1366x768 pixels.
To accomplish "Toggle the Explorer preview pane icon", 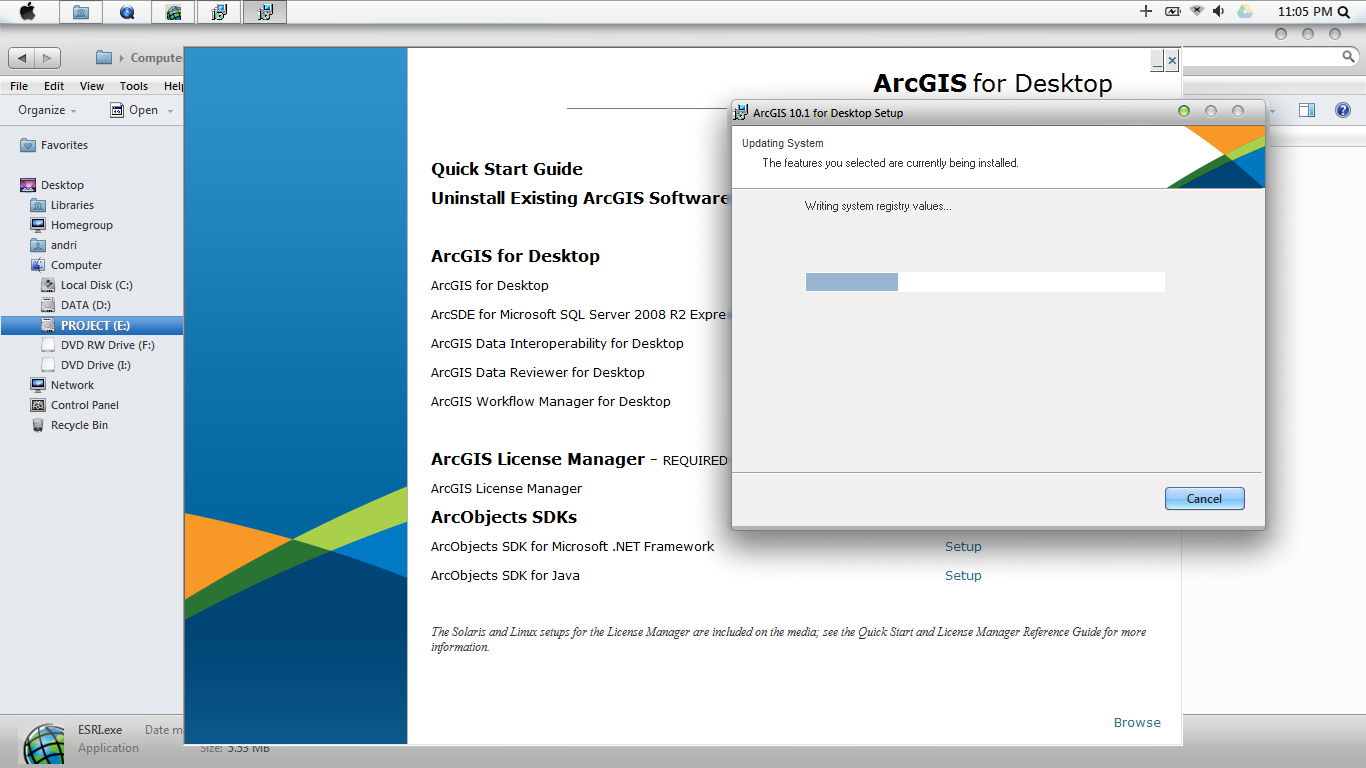I will [1307, 110].
